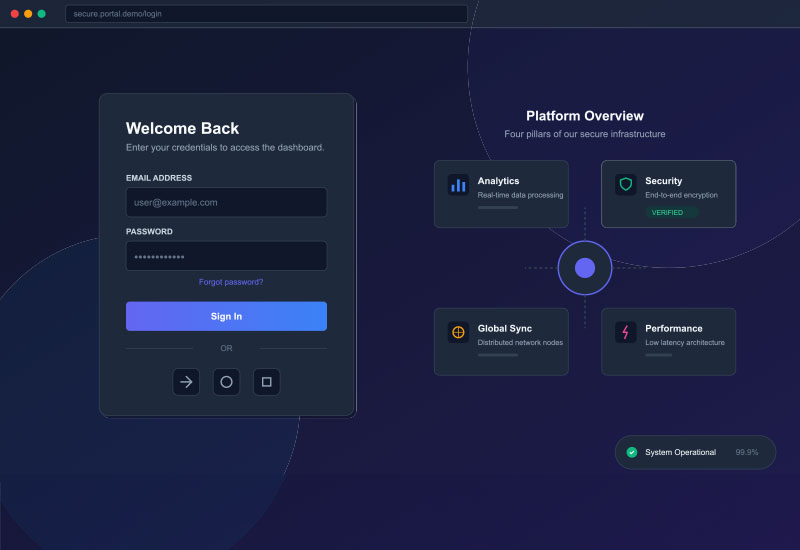The width and height of the screenshot is (800, 550).
Task: Click 'Four pillars of our secure infrastructure' text
Action: 585,134
